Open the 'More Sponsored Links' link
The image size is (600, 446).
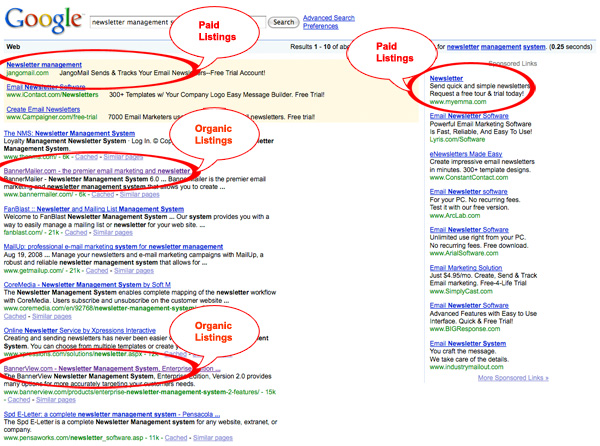[x=513, y=378]
